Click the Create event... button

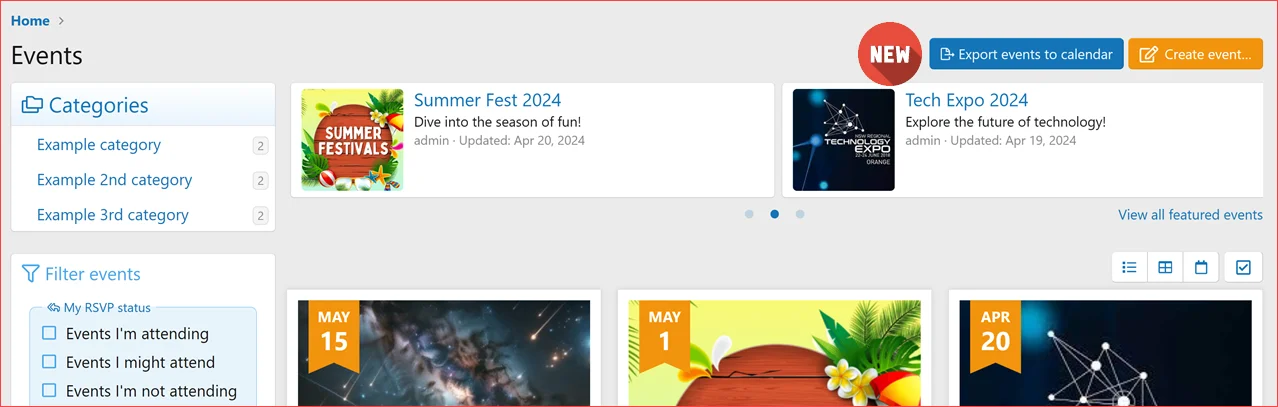1195,54
